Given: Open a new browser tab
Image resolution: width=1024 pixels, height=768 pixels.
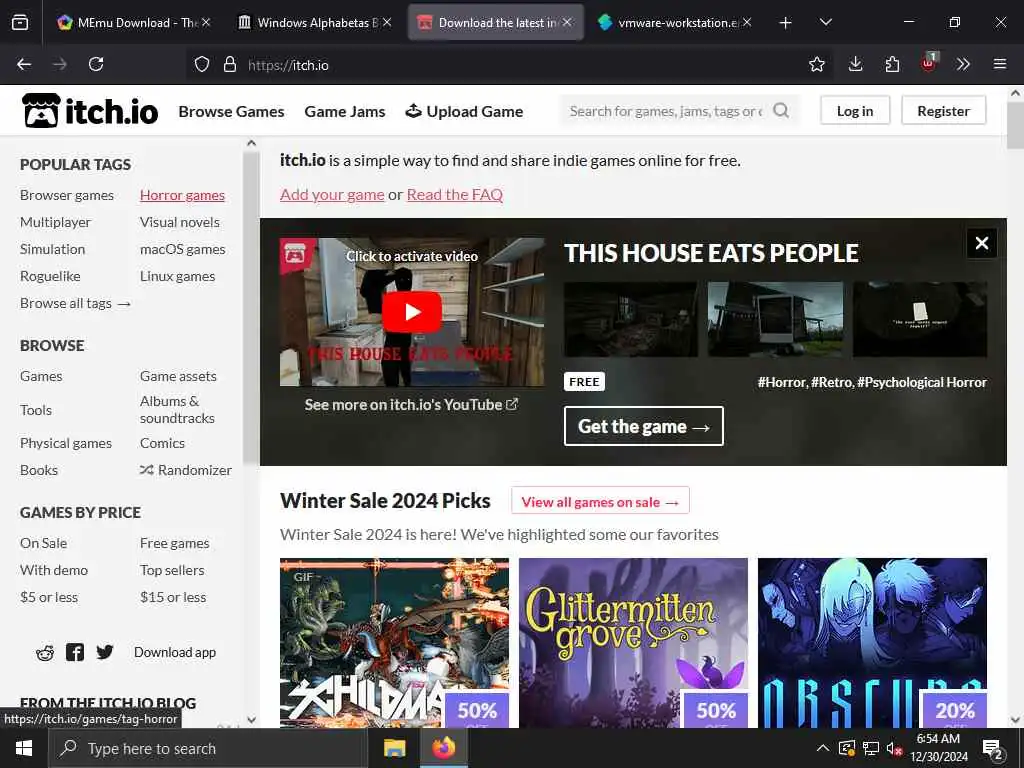Looking at the screenshot, I should [785, 23].
